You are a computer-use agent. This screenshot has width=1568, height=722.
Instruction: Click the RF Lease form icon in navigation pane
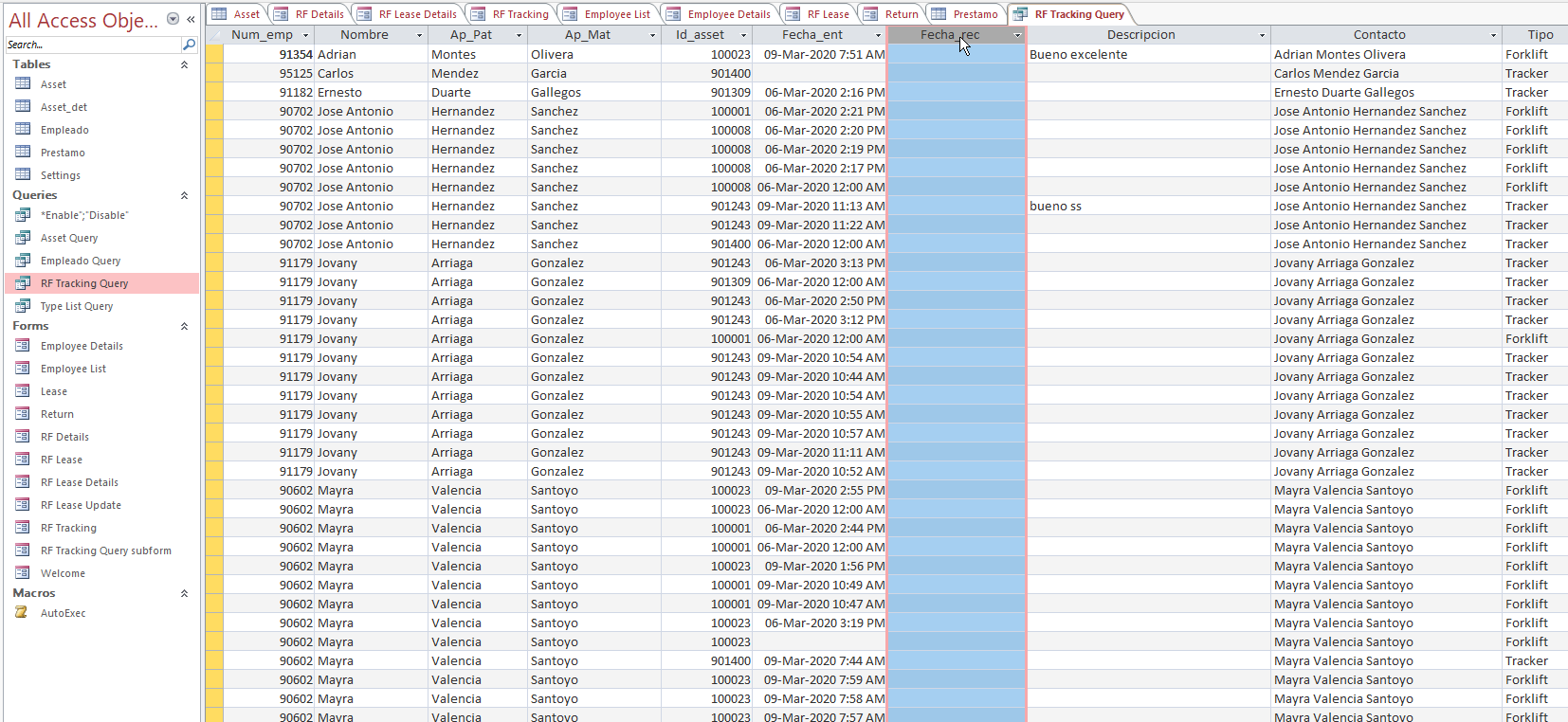[x=23, y=459]
